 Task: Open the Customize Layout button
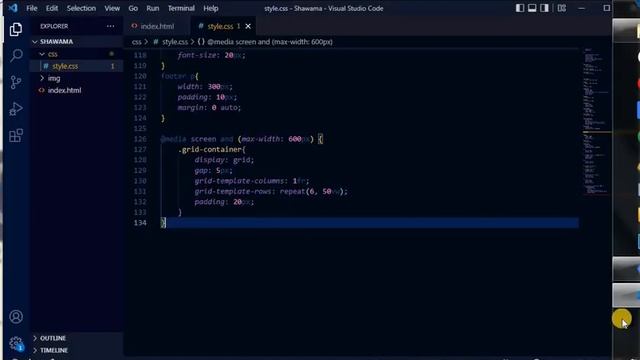point(562,8)
